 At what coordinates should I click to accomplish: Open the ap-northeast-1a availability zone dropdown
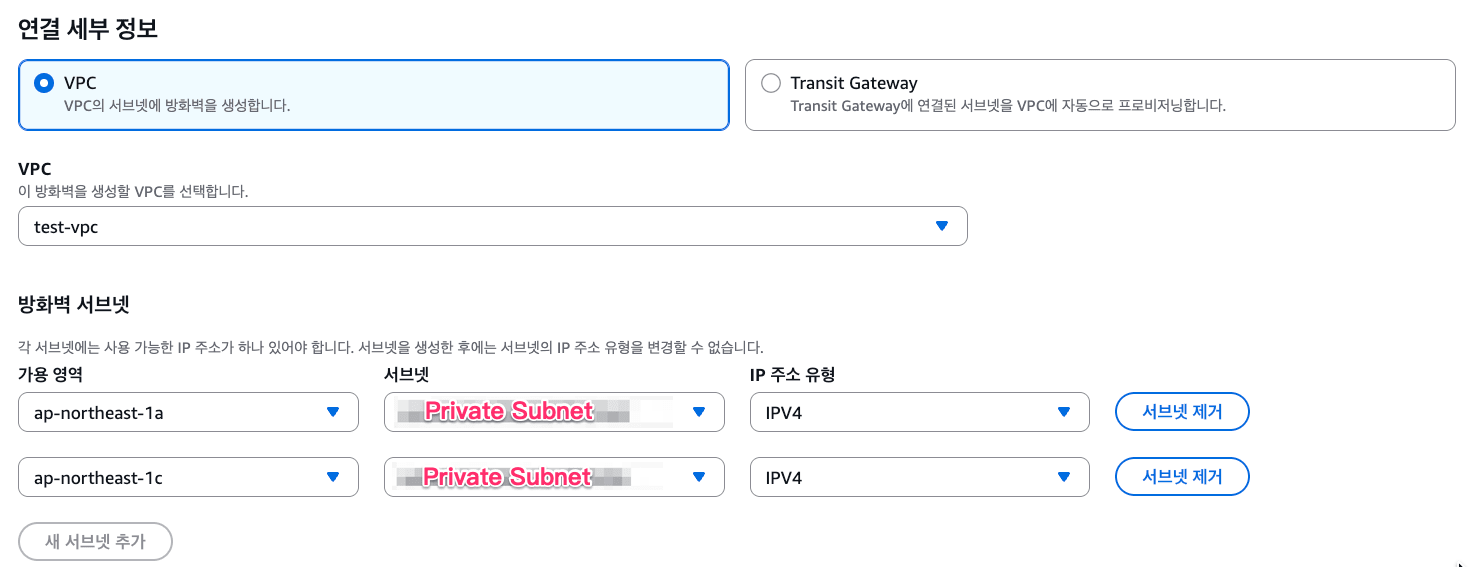(188, 412)
